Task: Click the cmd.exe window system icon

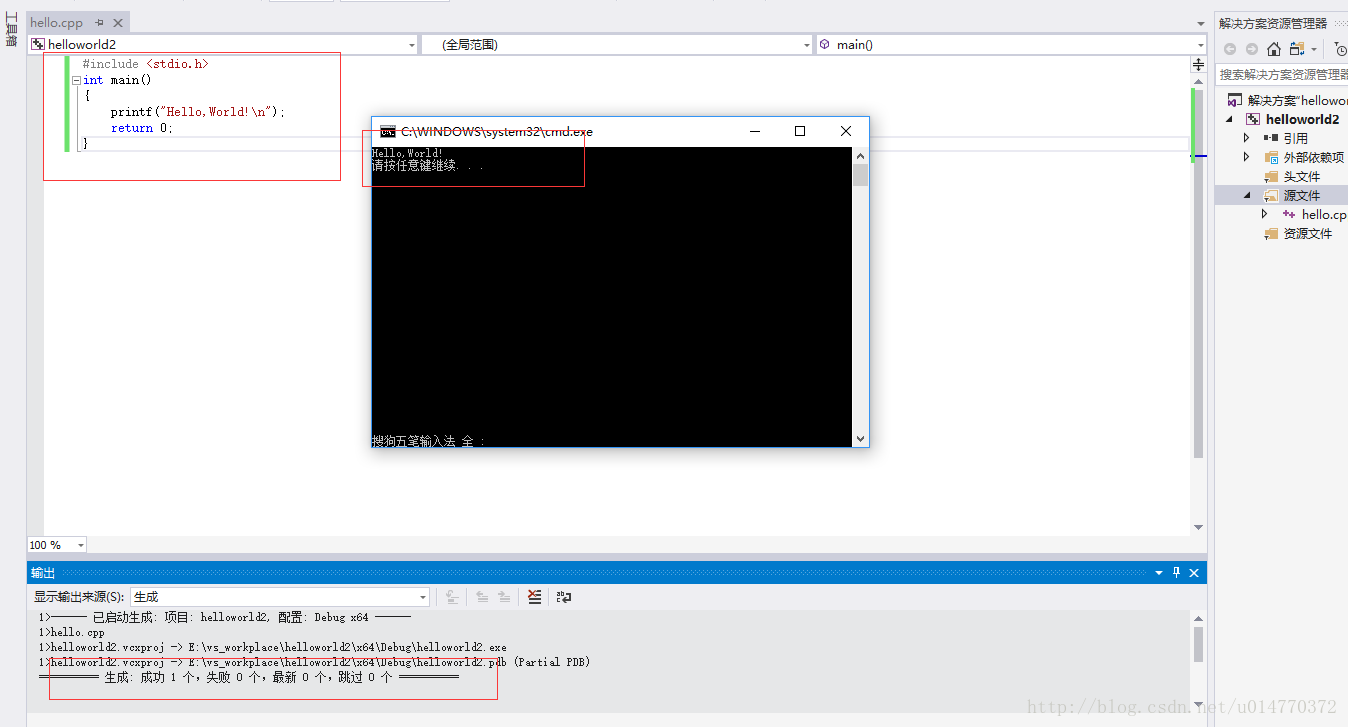Action: click(387, 131)
